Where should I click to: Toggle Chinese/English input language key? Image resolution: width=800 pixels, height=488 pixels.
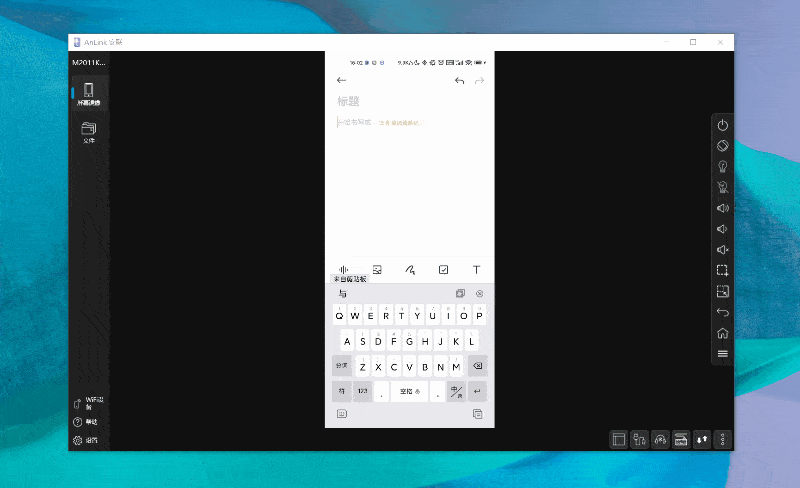[457, 391]
